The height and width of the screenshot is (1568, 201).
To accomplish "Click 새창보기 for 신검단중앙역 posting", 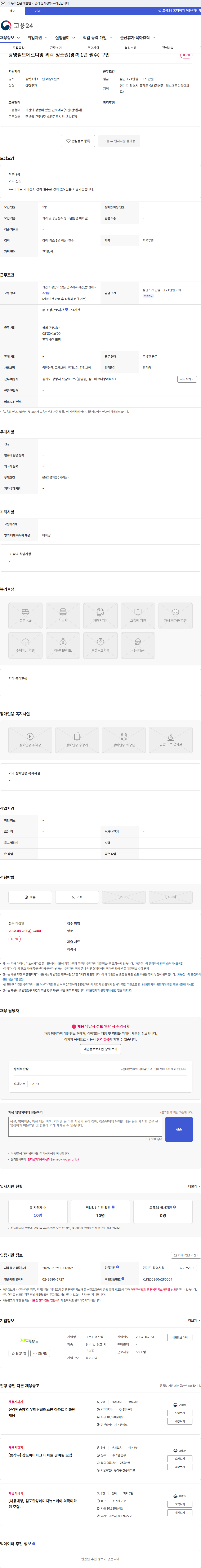I will (180, 1421).
